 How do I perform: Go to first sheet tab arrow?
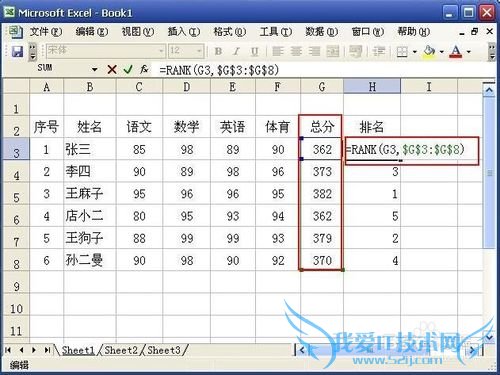(8, 350)
